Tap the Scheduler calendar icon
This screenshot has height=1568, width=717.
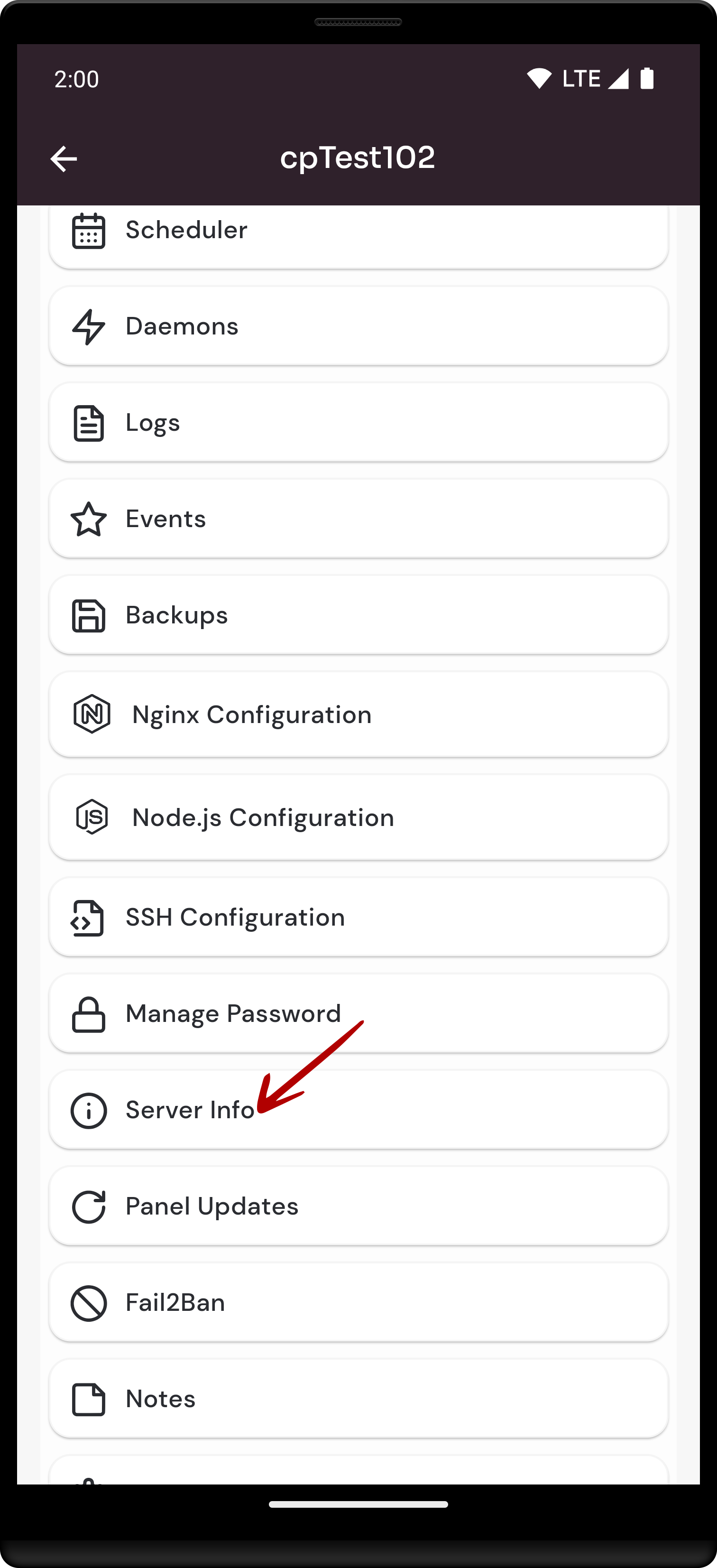[x=89, y=231]
